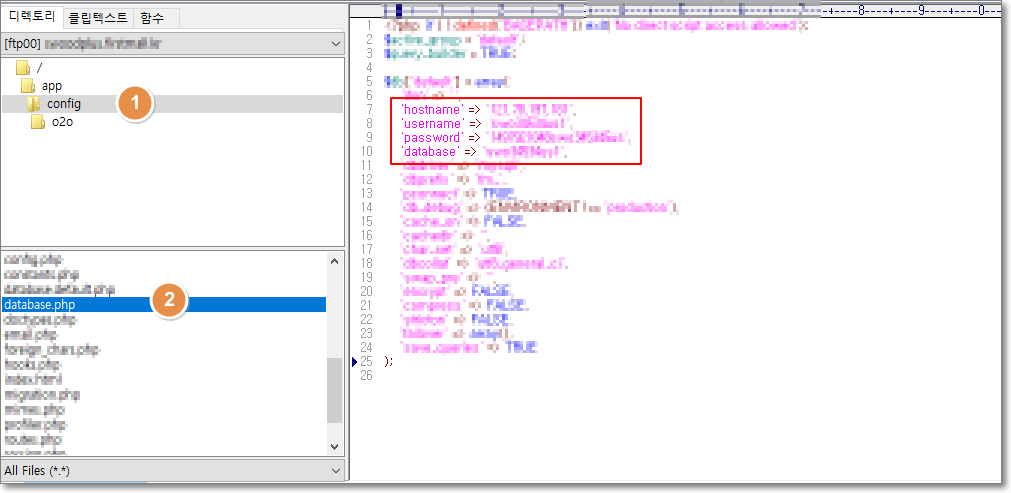Expand the [ftp00] server dropdown
This screenshot has width=1011, height=493.
[334, 44]
